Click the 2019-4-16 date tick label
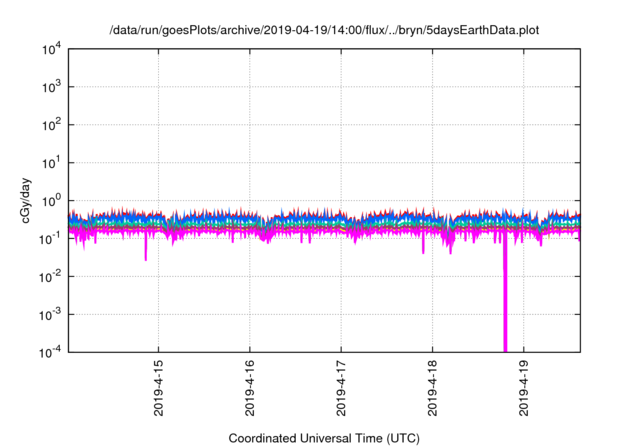640x448 pixels. (250, 388)
